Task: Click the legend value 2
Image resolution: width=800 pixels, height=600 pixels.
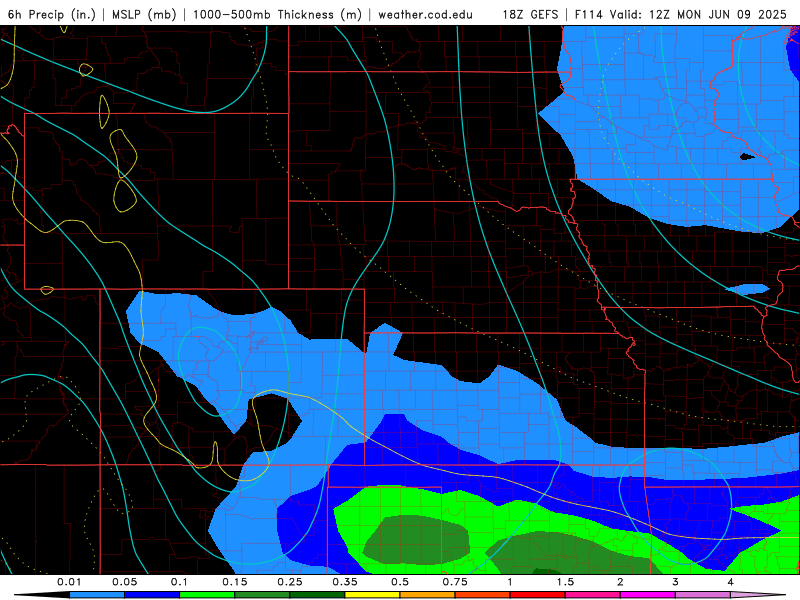Action: pos(620,582)
